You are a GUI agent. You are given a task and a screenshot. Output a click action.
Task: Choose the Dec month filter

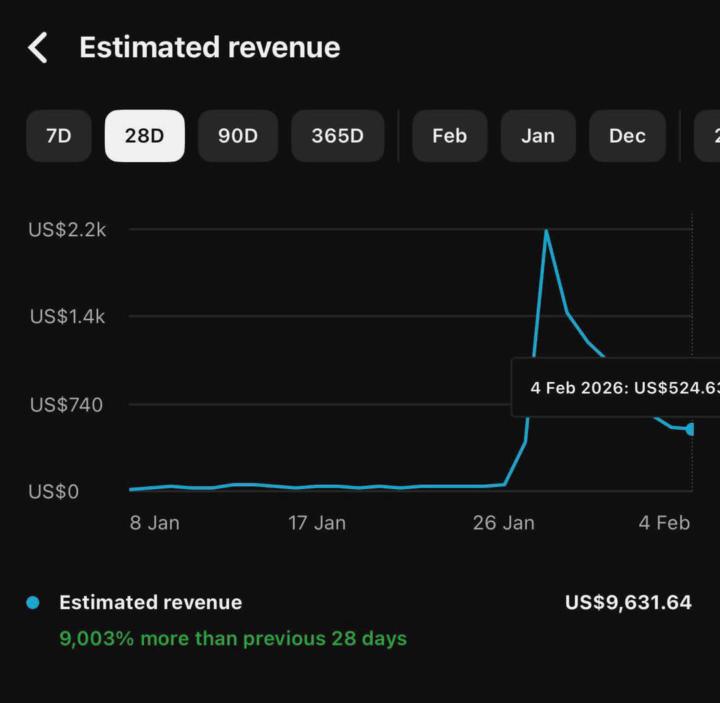(627, 136)
